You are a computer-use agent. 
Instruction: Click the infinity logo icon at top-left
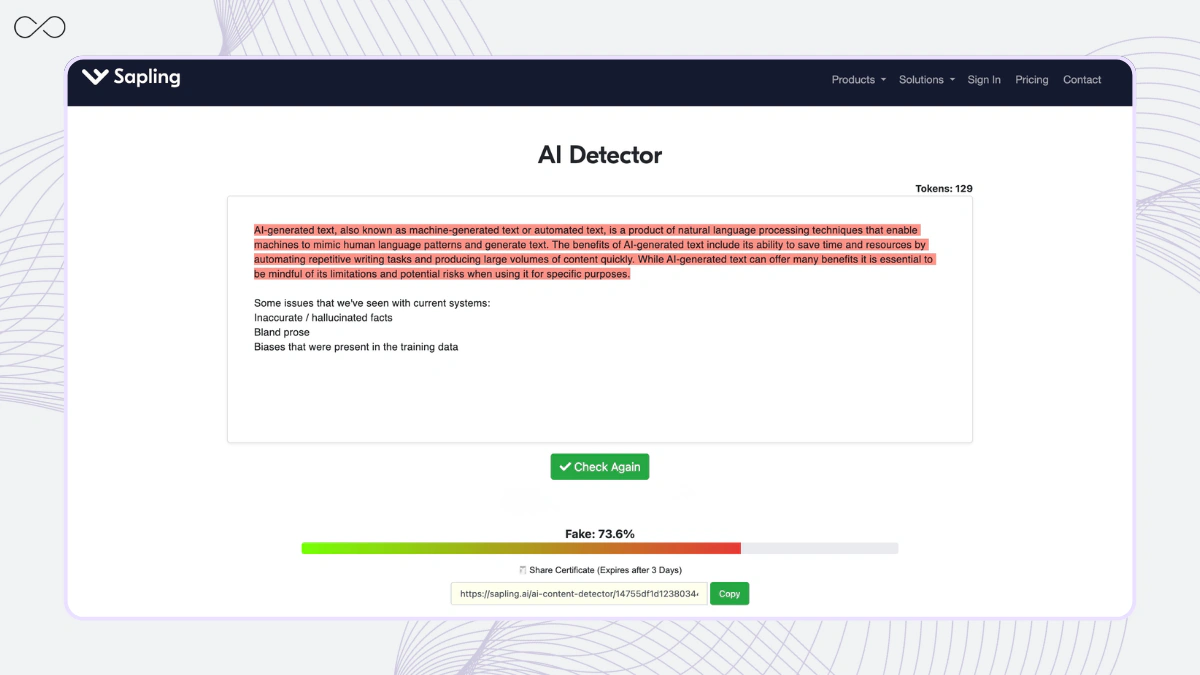40,27
